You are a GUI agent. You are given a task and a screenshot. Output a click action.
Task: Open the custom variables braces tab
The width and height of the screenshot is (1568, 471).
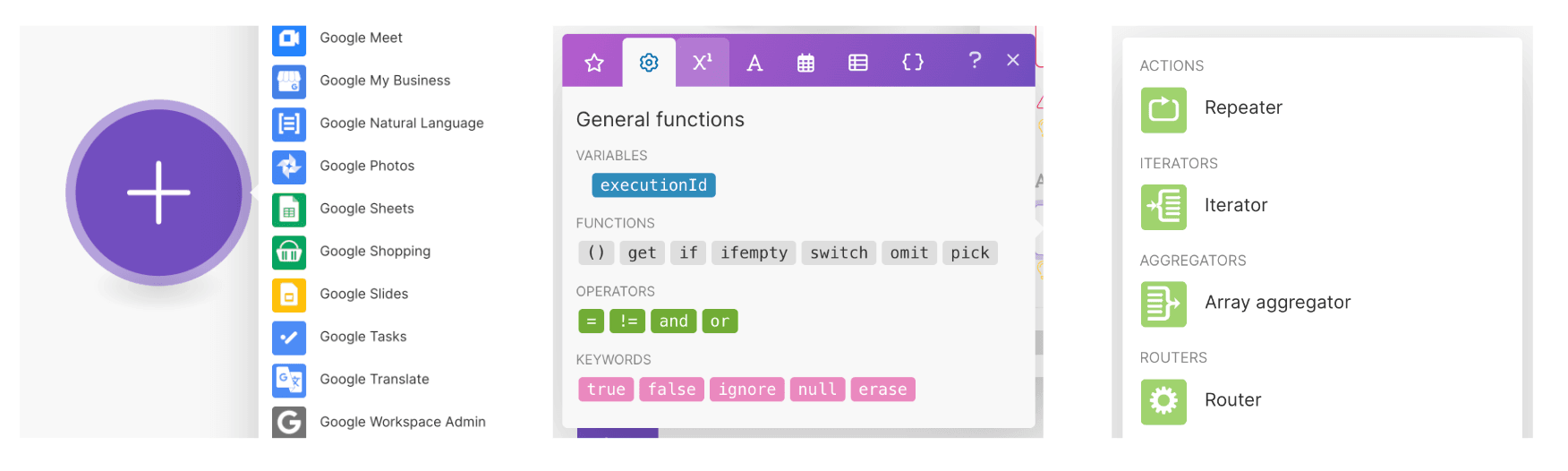912,62
